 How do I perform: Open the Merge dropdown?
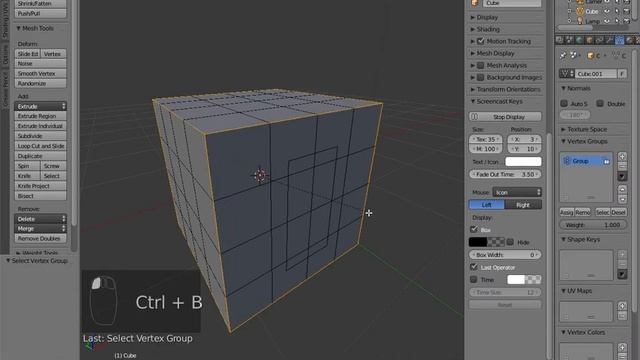pos(40,229)
